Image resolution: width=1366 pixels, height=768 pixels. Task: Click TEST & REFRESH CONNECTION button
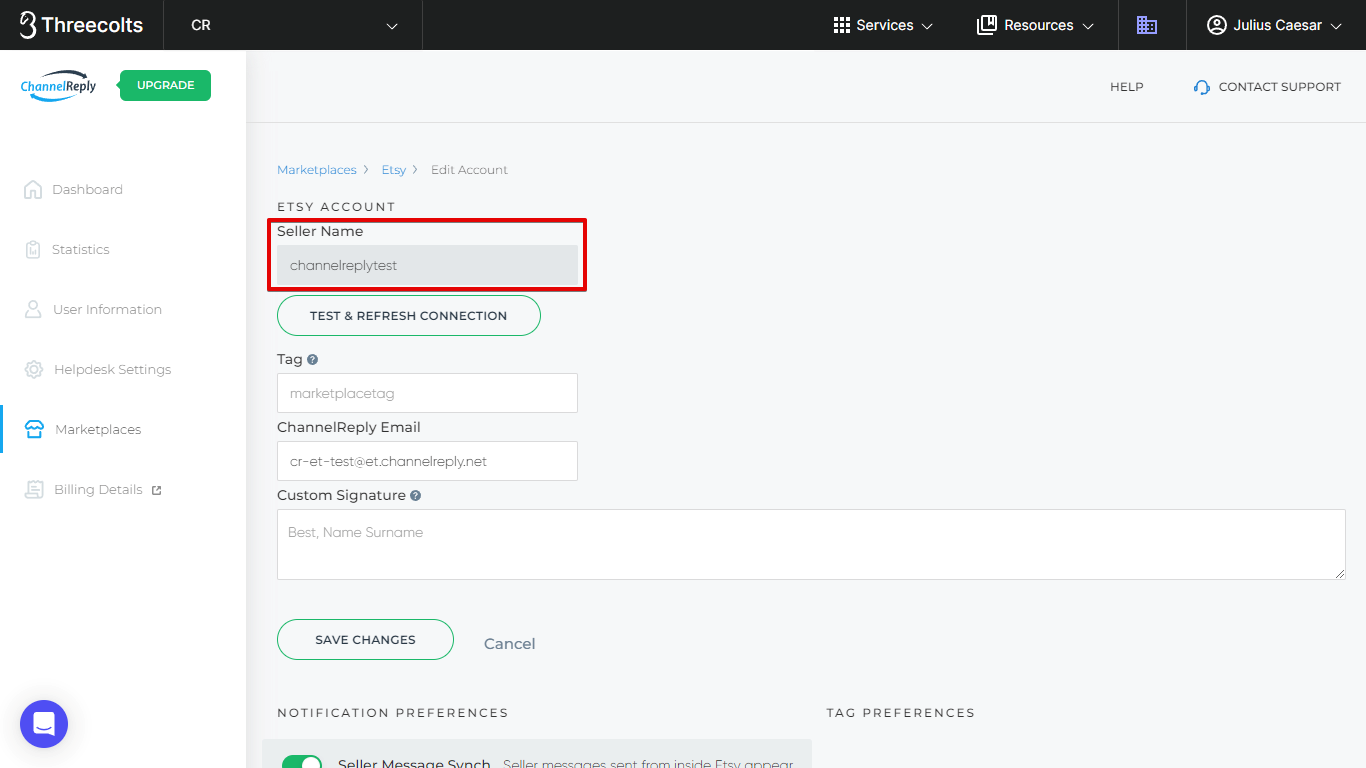tap(408, 315)
